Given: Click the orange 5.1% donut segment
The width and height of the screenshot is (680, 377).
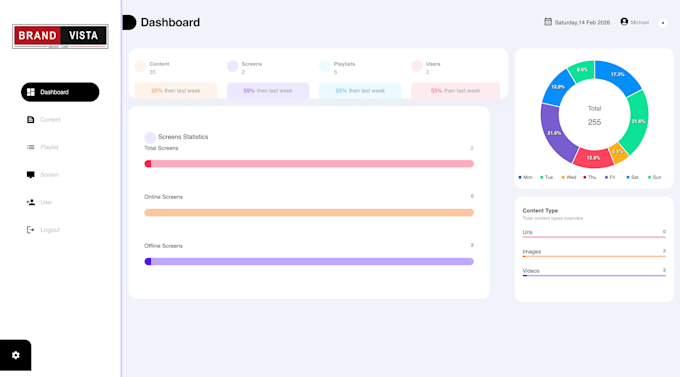Looking at the screenshot, I should (x=618, y=152).
